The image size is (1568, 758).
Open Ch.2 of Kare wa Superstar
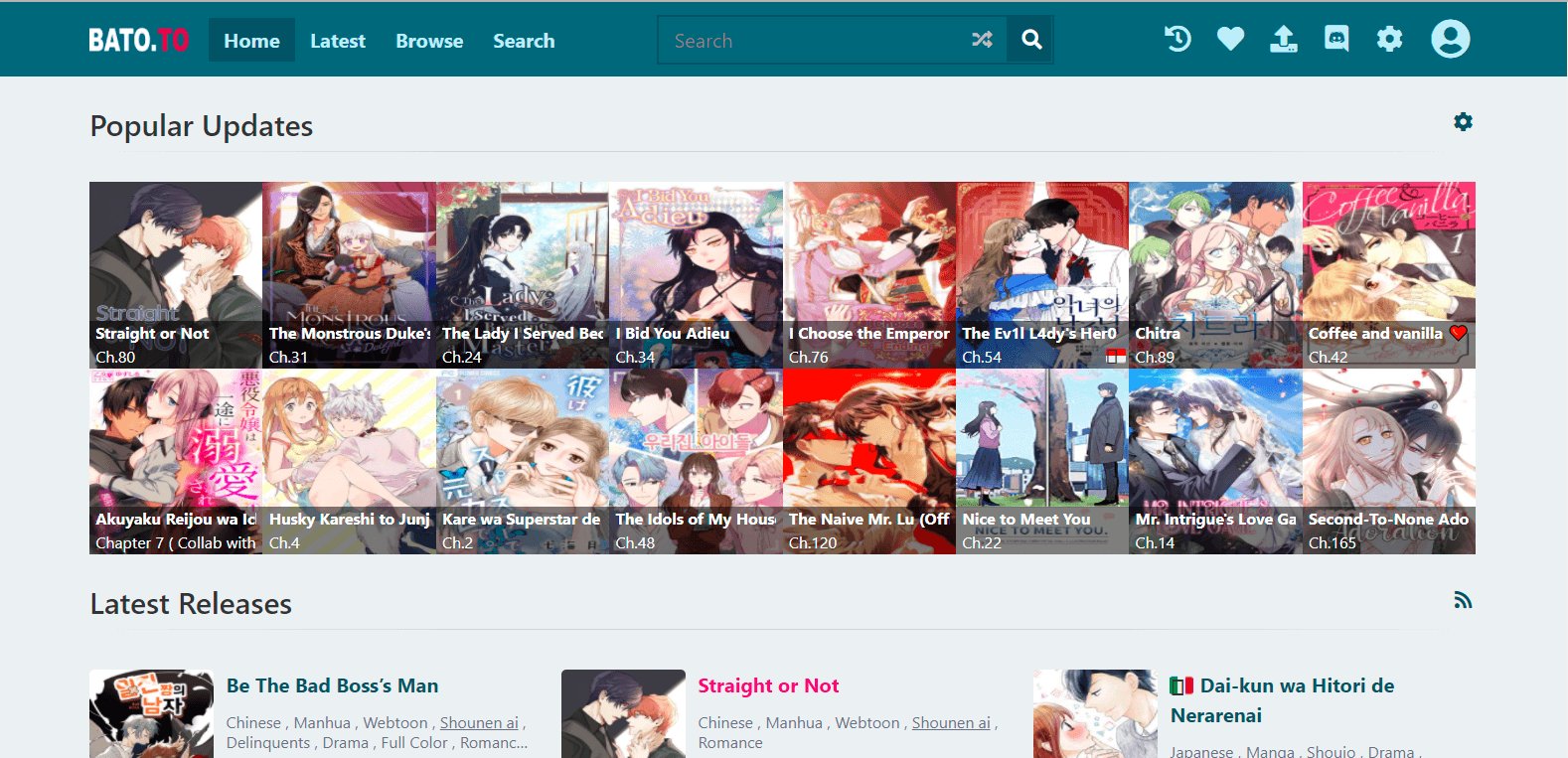tap(458, 543)
